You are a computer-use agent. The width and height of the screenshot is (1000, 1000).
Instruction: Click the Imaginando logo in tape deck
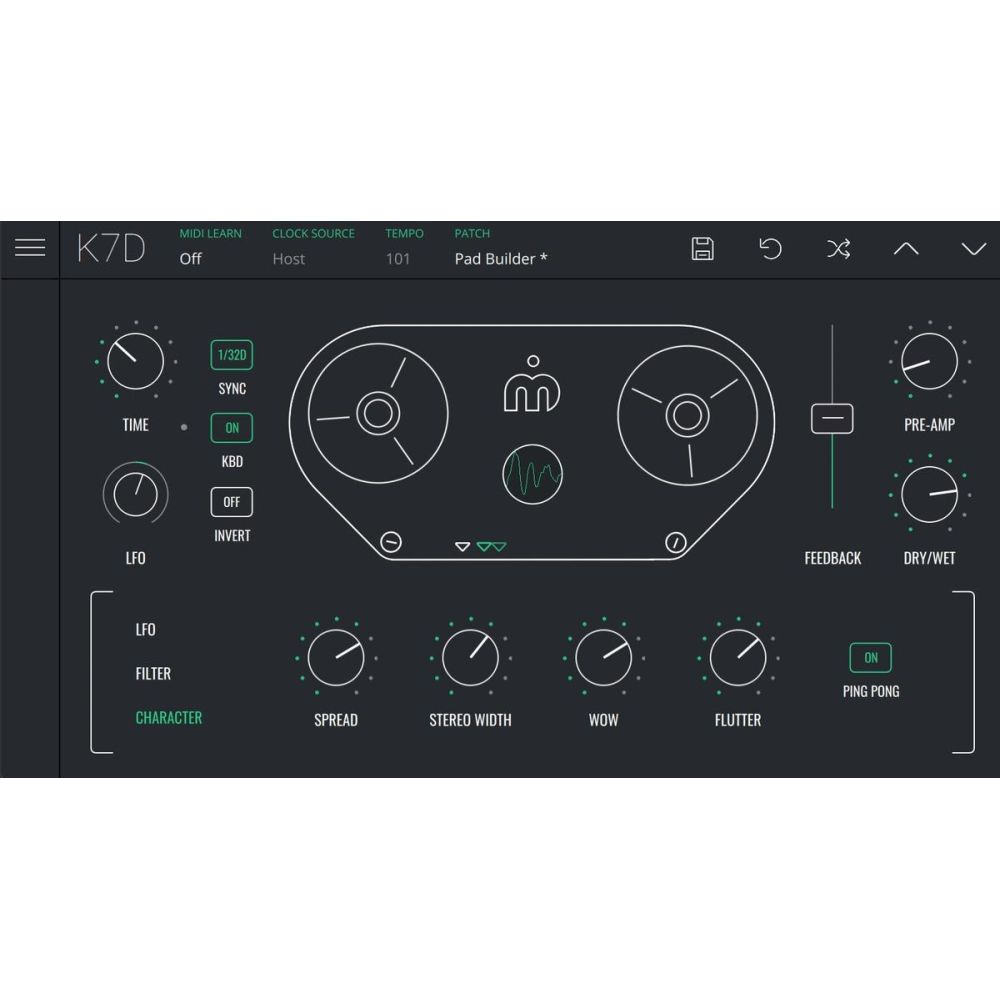[533, 384]
